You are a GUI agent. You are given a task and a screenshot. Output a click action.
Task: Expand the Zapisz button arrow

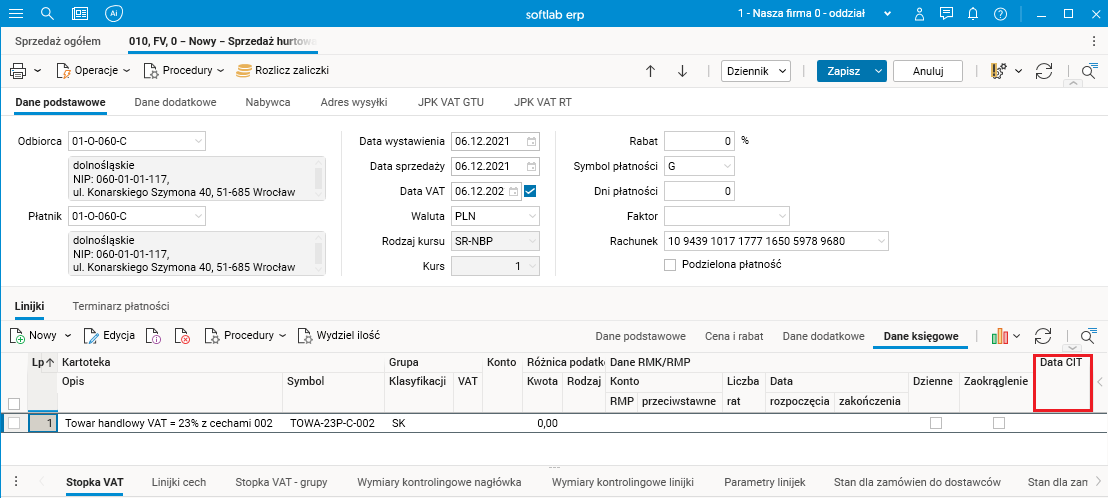[878, 71]
